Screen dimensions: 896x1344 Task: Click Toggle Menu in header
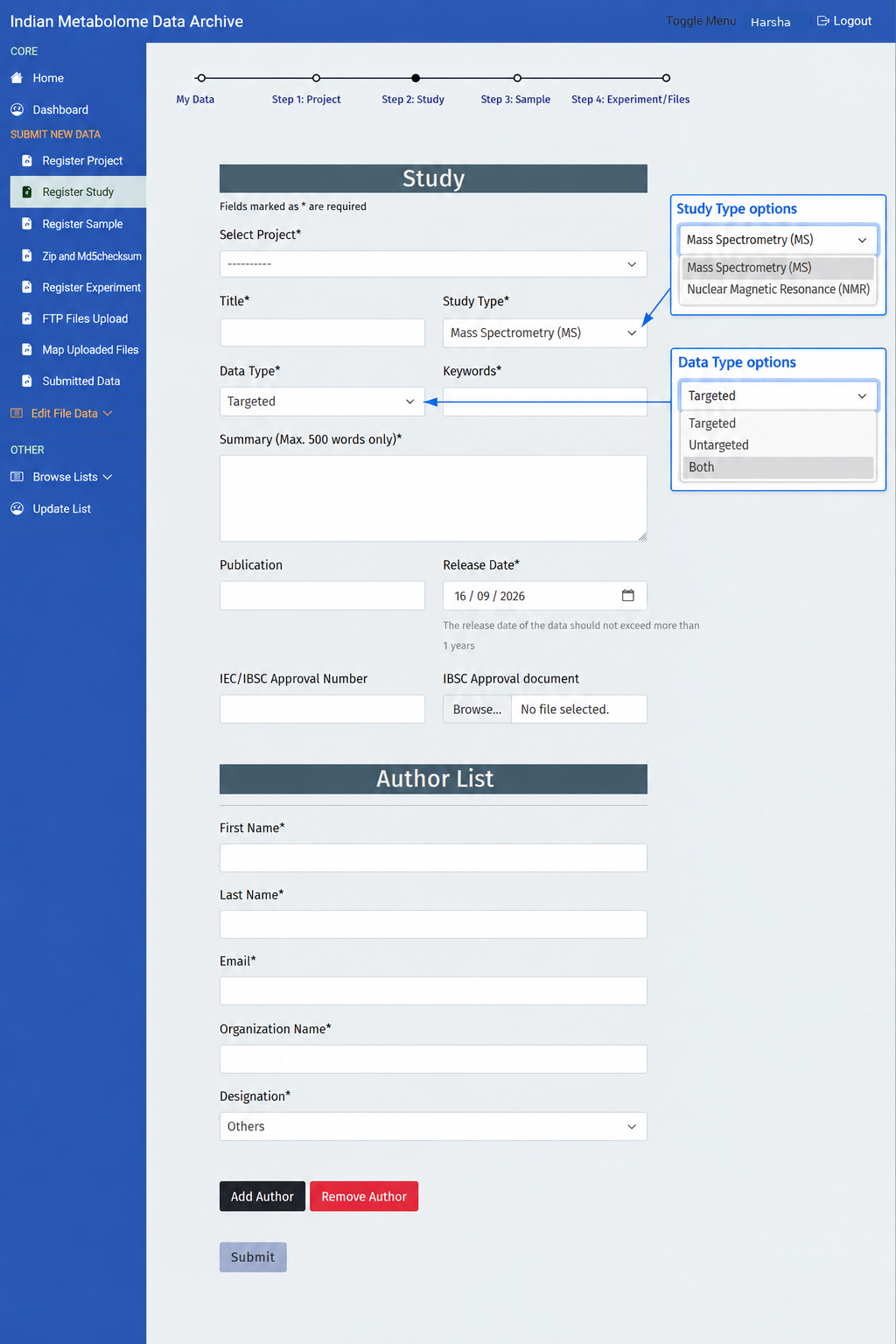(x=701, y=21)
